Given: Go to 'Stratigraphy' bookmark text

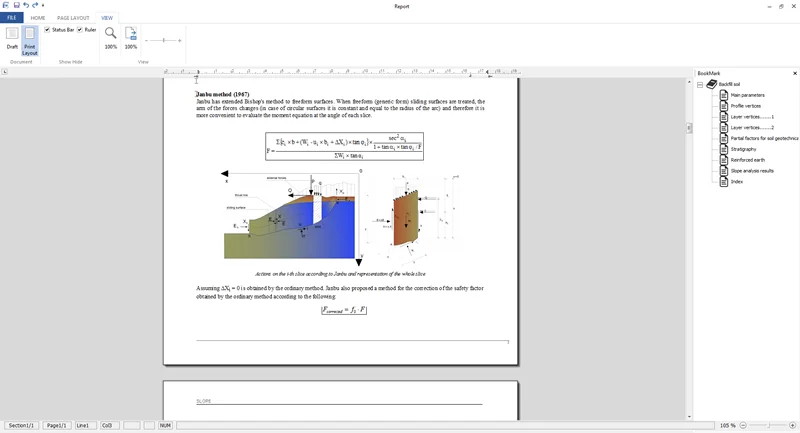Looking at the screenshot, I should [x=743, y=149].
